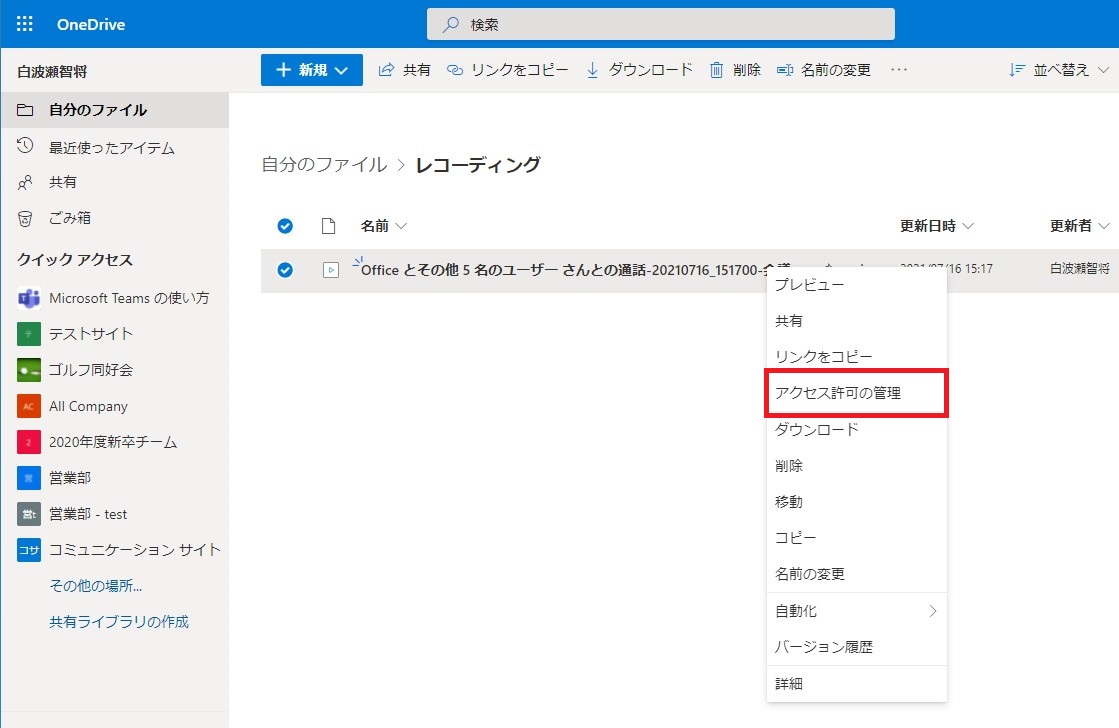Click the Copy link icon in toolbar
Image resolution: width=1119 pixels, height=728 pixels.
click(455, 70)
